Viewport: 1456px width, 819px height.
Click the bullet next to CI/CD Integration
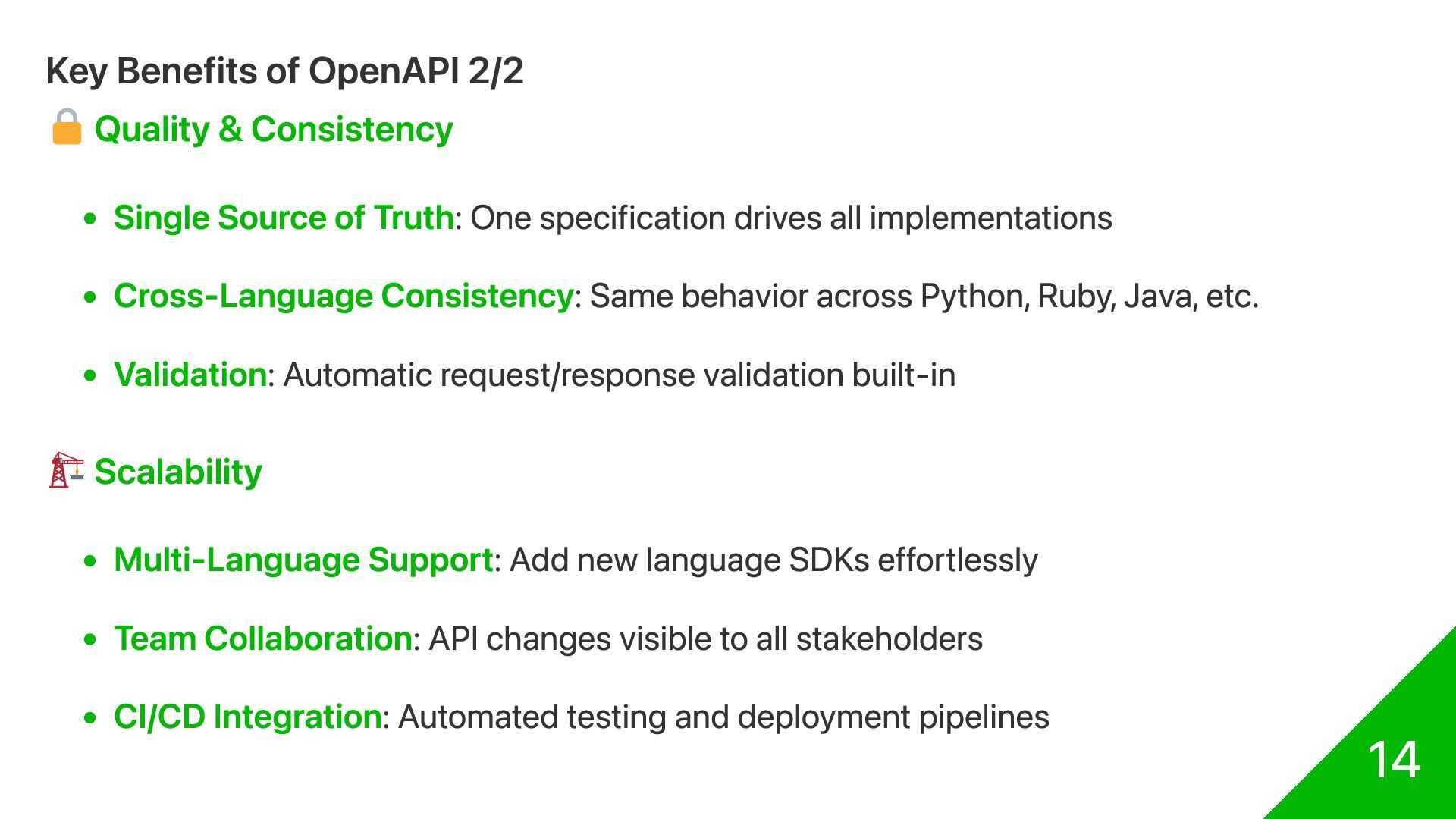90,718
